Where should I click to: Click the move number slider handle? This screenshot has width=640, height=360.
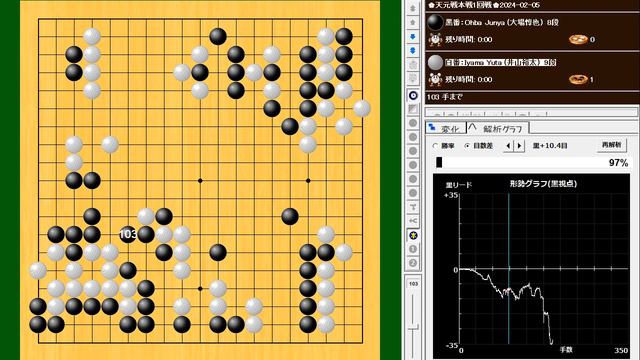[413, 327]
